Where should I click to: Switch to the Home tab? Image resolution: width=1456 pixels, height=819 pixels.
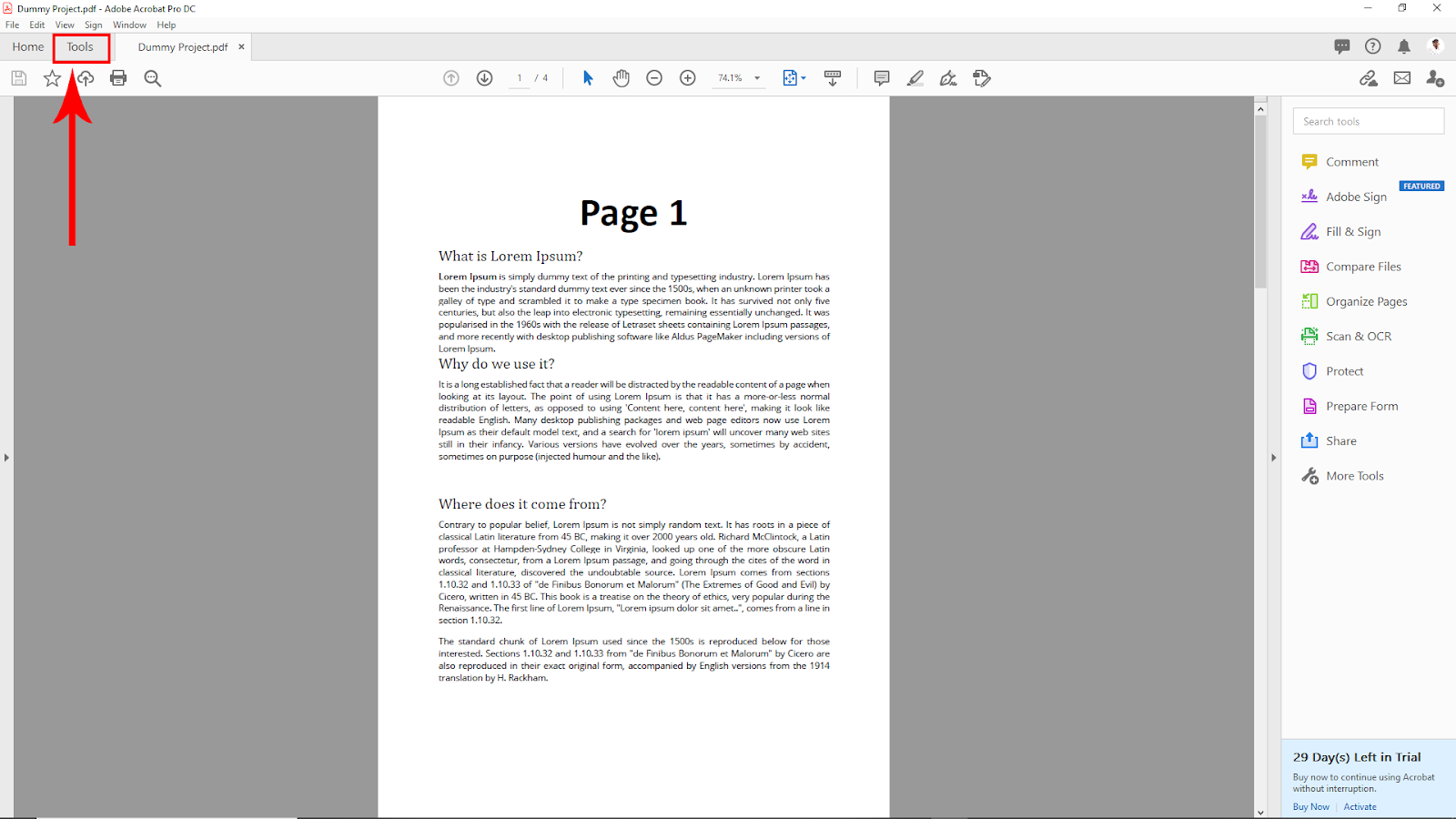pos(28,46)
